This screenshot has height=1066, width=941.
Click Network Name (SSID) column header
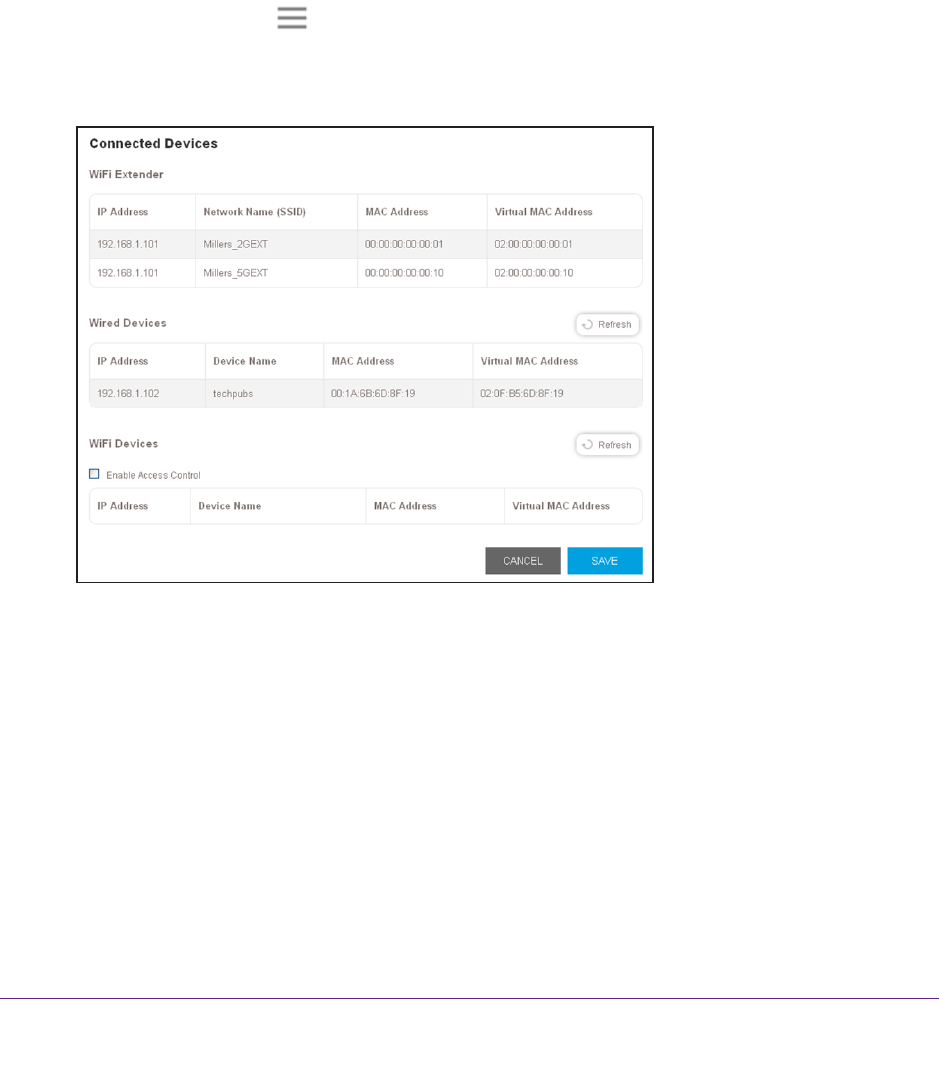(x=254, y=212)
